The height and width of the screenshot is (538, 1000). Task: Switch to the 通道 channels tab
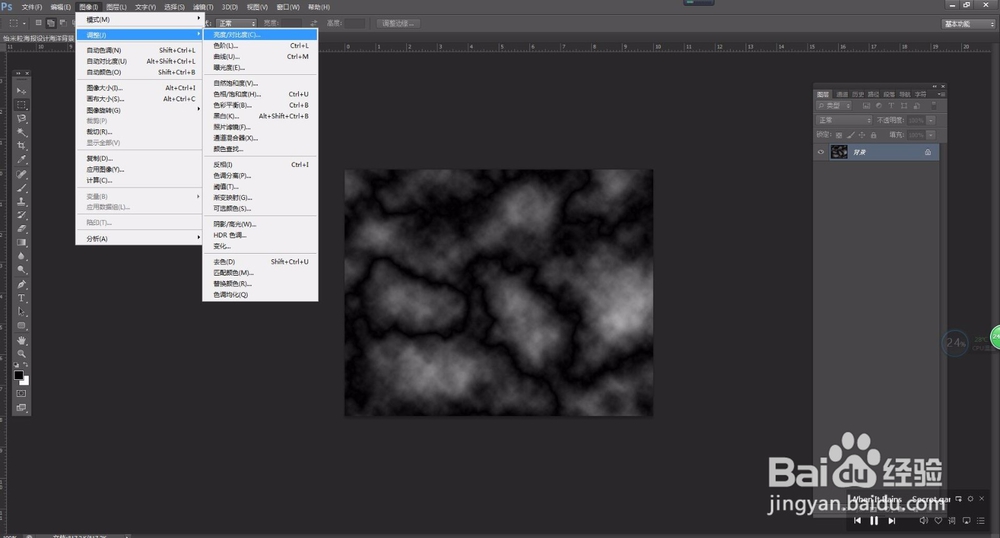click(x=842, y=94)
